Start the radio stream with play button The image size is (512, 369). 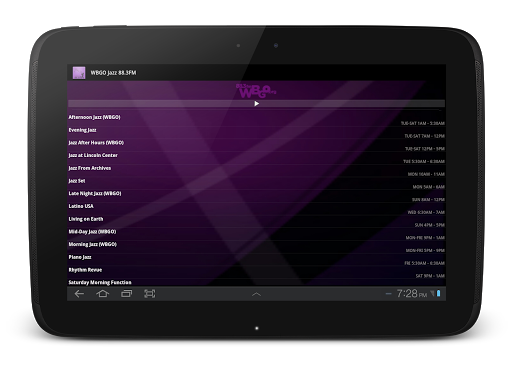pos(256,104)
